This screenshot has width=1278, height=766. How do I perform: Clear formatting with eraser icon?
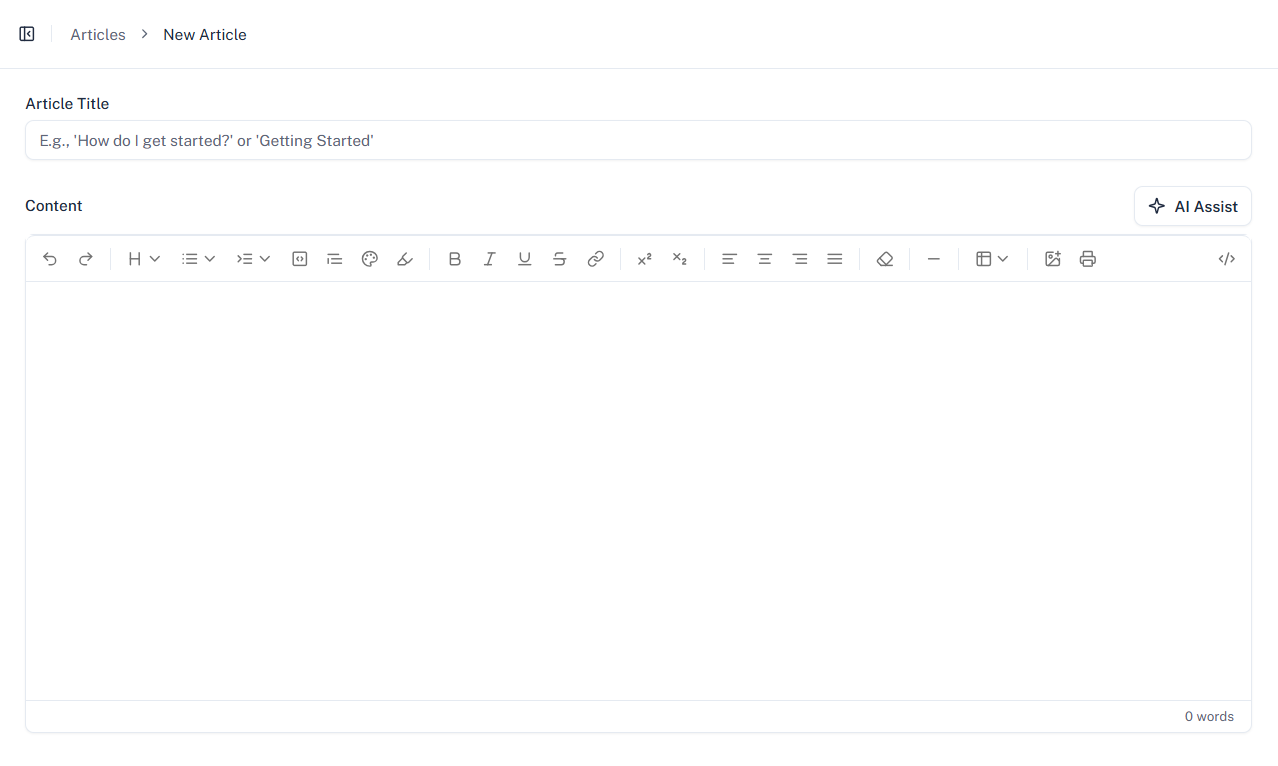[885, 259]
